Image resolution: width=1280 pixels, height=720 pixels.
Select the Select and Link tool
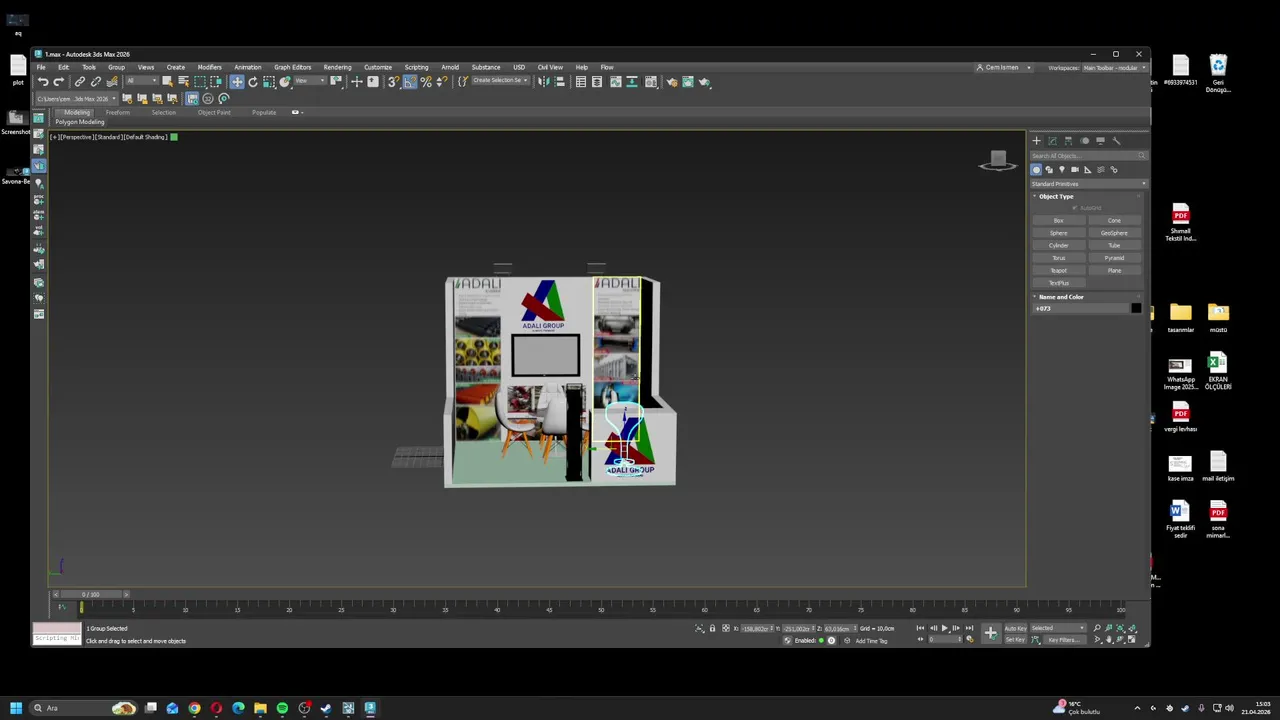point(80,82)
